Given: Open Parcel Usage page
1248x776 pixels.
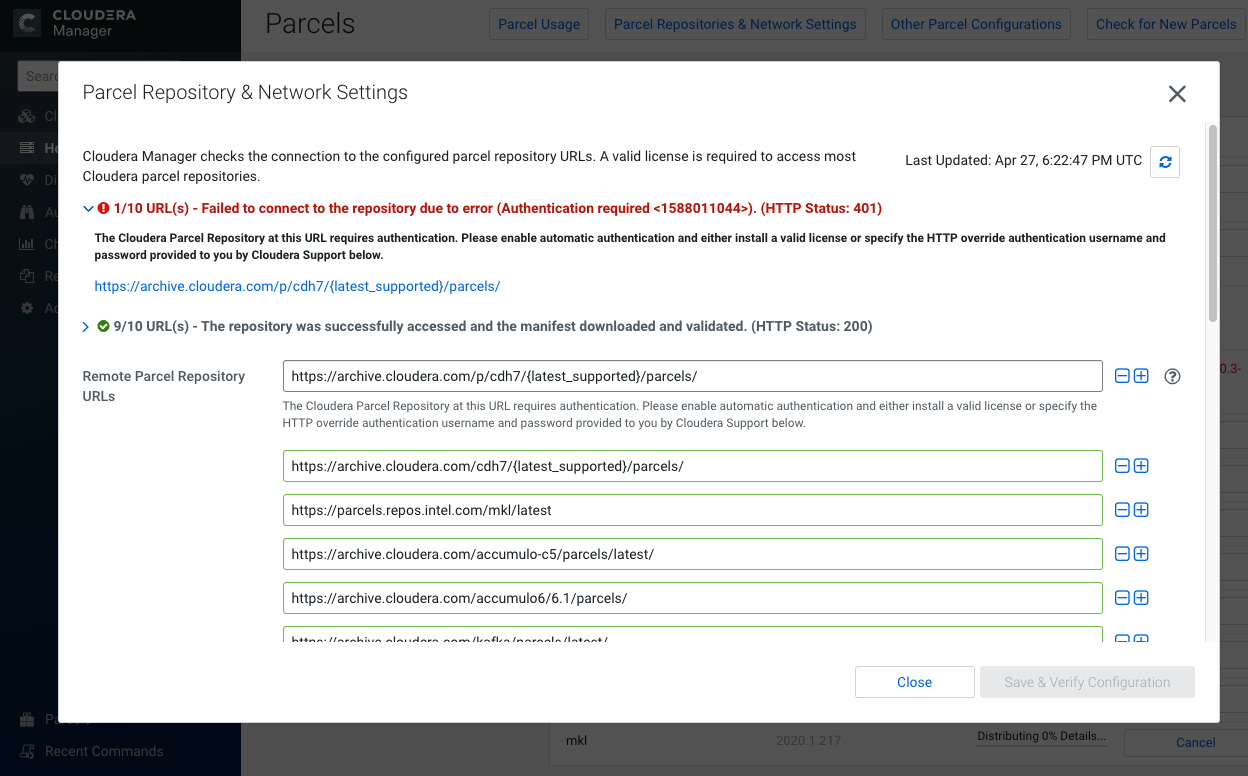Looking at the screenshot, I should tap(539, 24).
